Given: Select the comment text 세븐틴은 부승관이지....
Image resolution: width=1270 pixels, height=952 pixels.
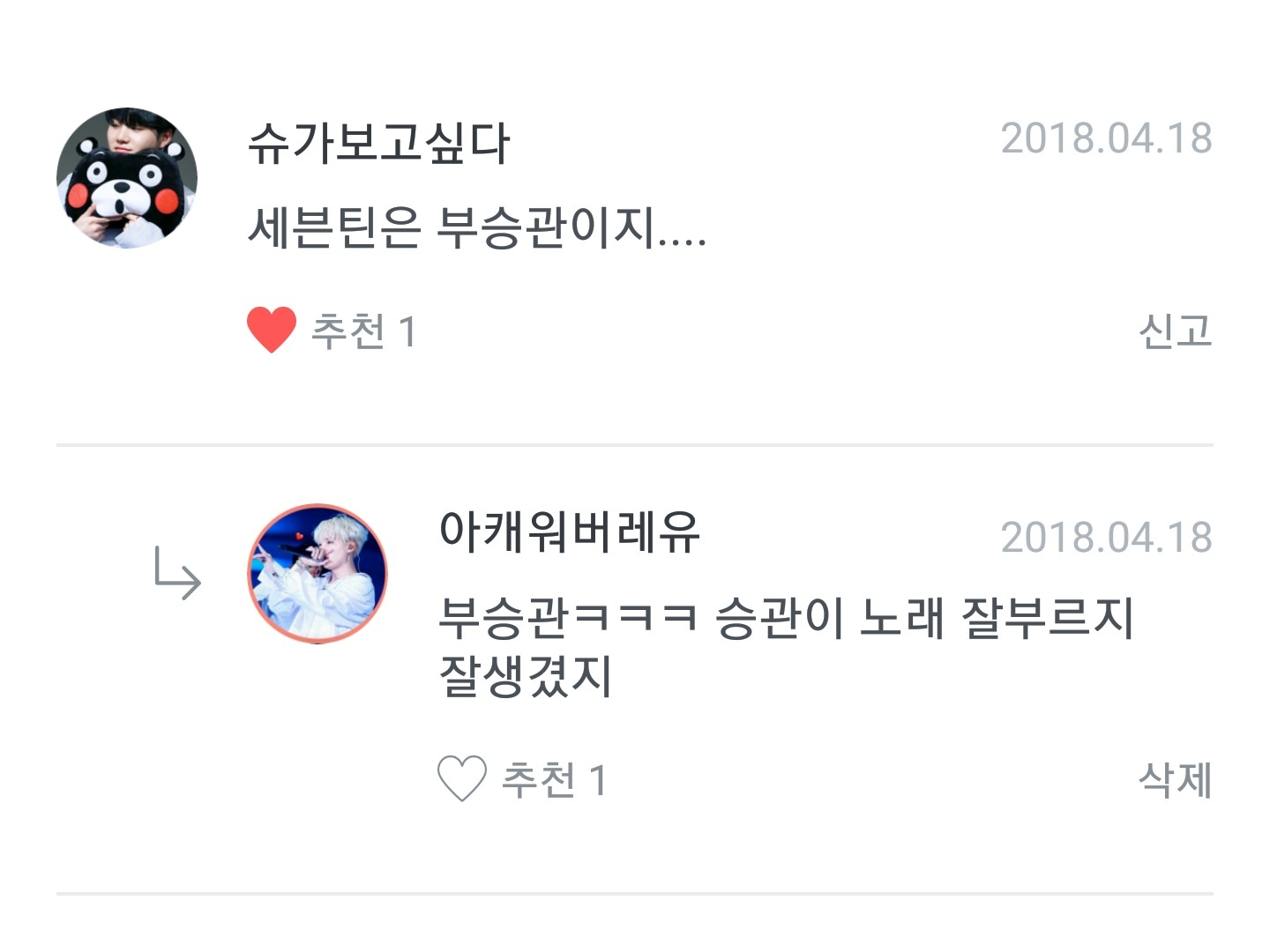Looking at the screenshot, I should click(477, 228).
